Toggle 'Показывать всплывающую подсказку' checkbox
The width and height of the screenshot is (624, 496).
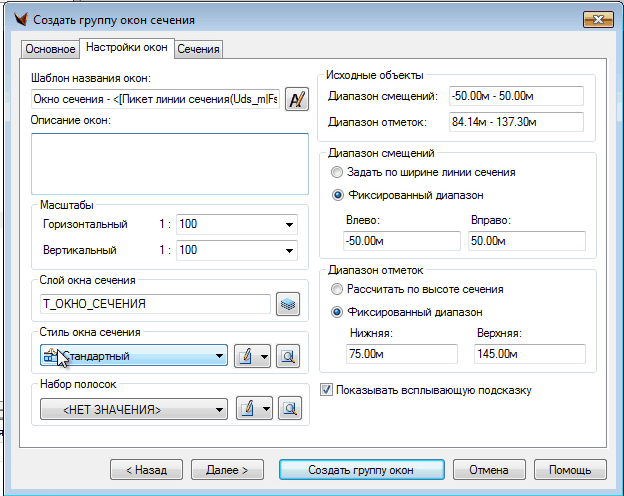[x=325, y=389]
